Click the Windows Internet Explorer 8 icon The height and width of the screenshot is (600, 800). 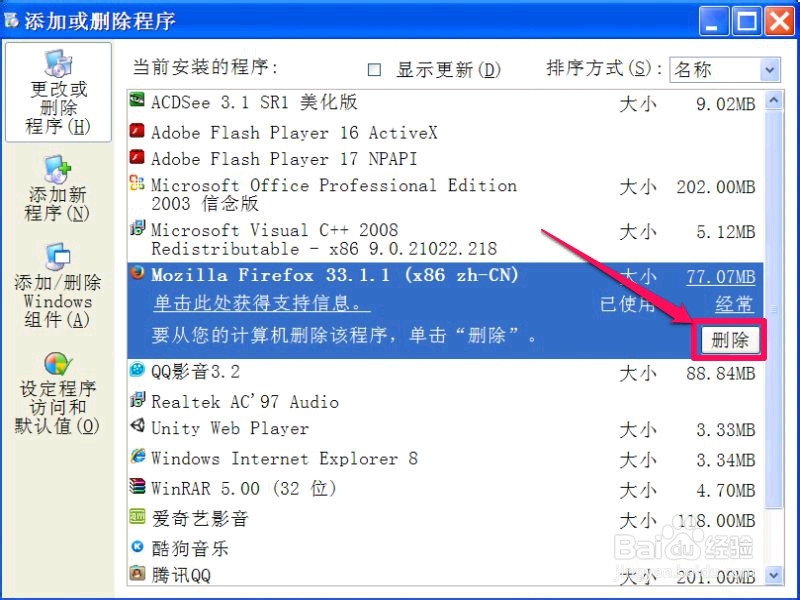coord(137,456)
